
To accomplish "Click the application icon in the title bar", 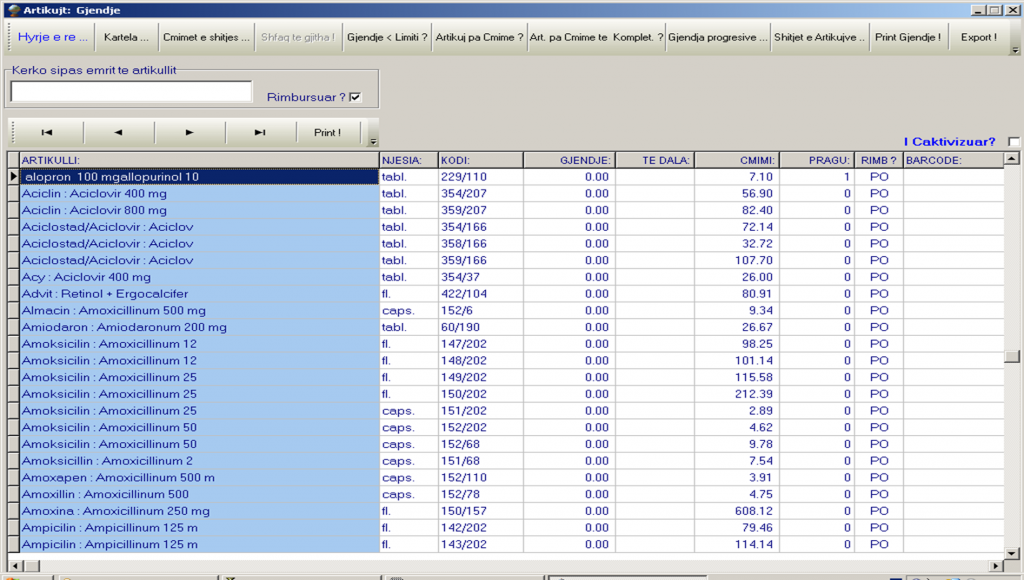I will click(14, 10).
